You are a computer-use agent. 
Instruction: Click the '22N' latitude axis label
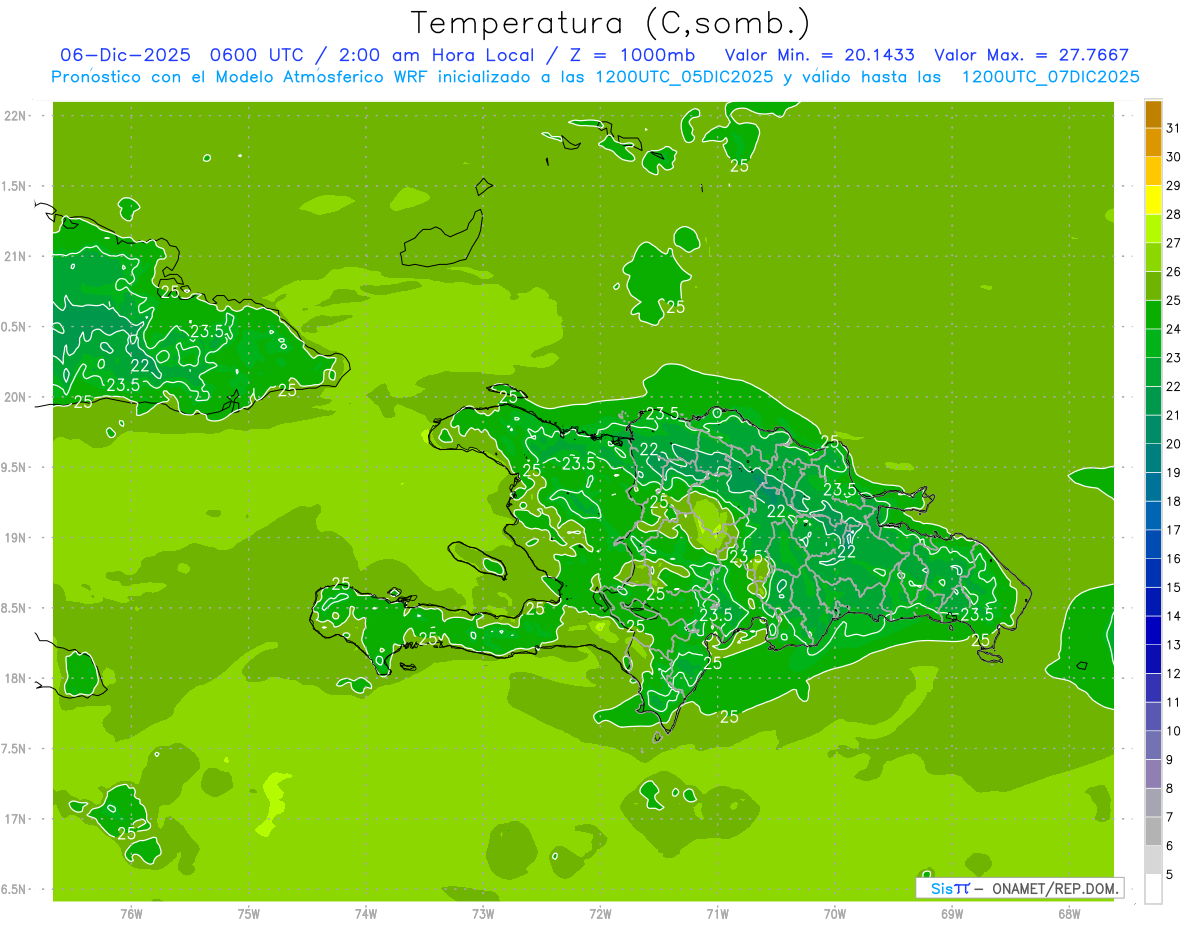(16, 115)
